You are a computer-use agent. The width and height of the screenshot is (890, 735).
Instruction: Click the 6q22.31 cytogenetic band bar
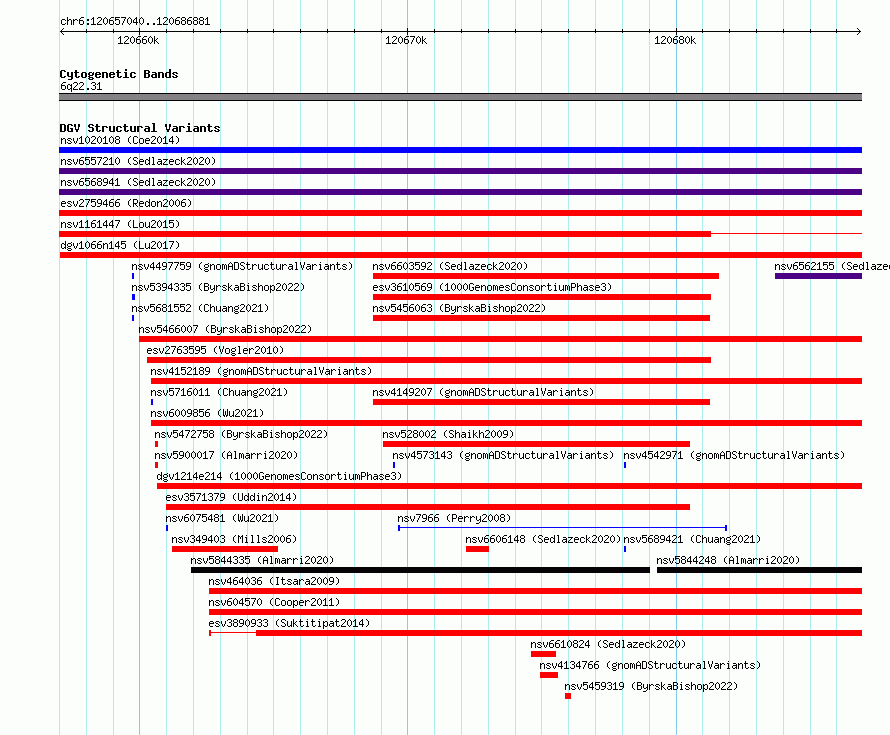pyautogui.click(x=460, y=97)
